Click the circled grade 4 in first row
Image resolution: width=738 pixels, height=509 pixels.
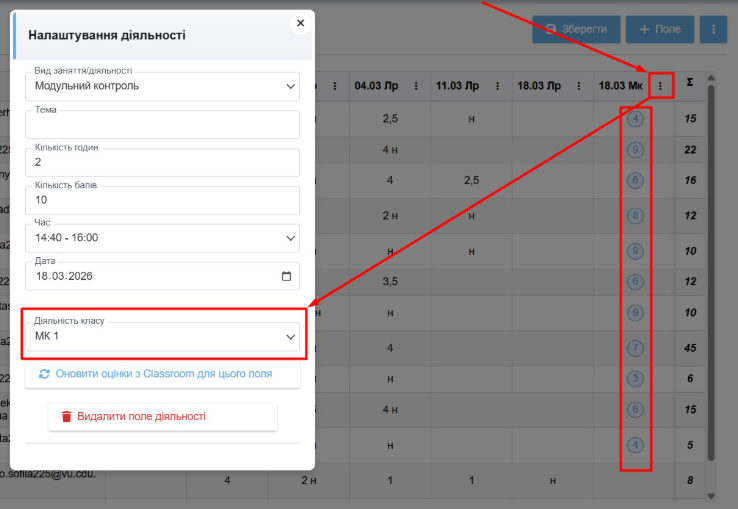[635, 119]
